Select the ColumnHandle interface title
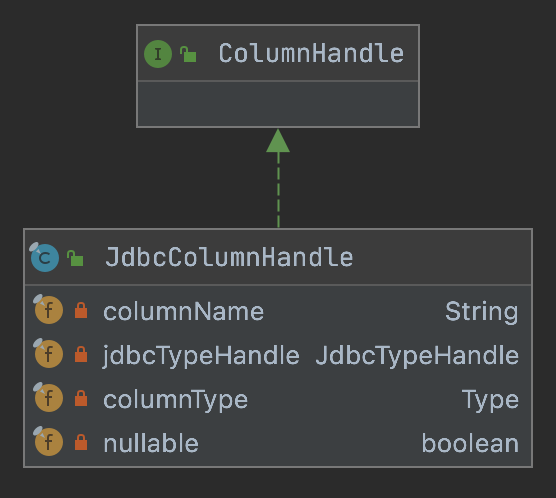Screen dimensions: 556x498 pyautogui.click(x=311, y=54)
